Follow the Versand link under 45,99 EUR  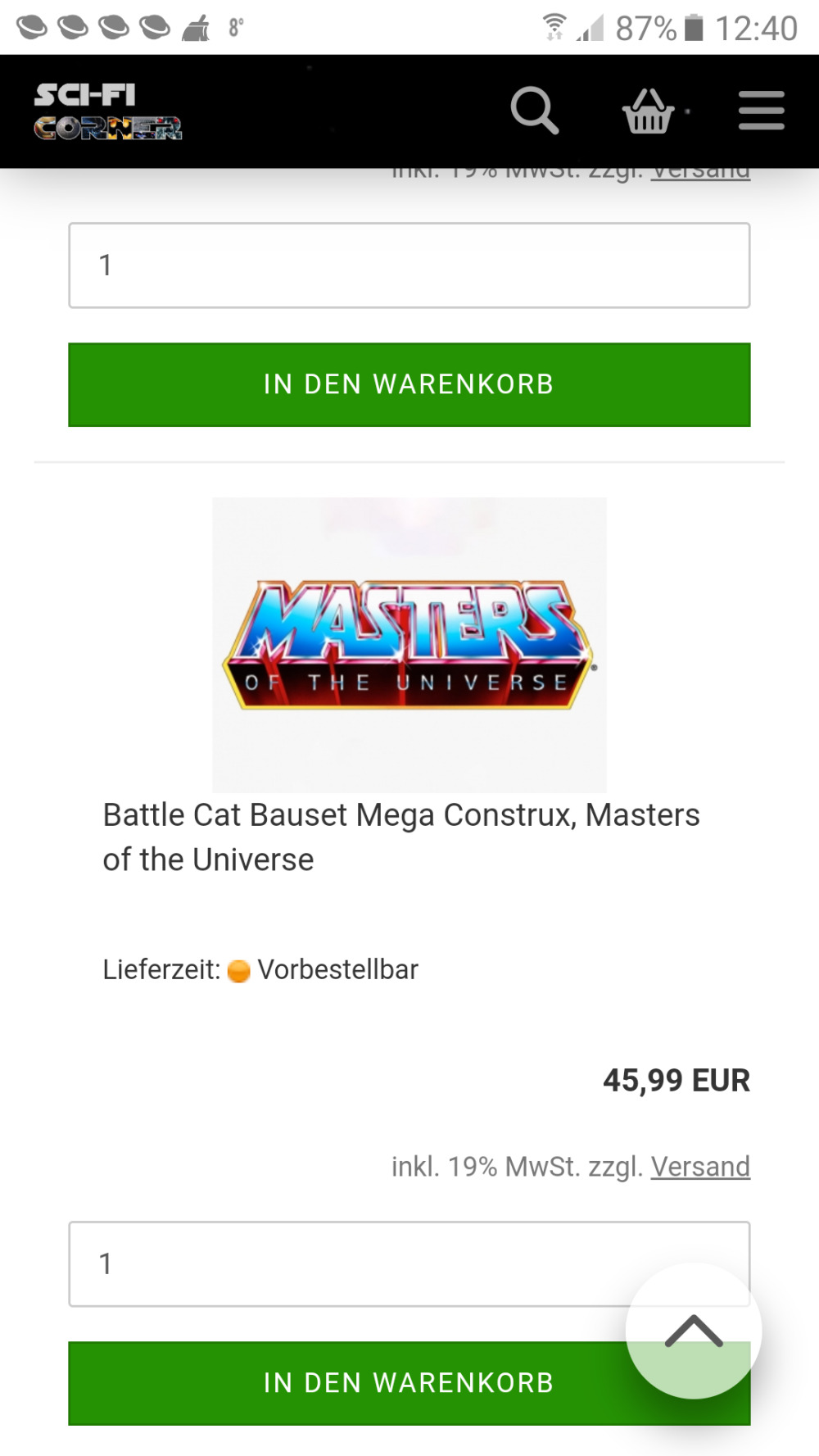pos(700,1166)
